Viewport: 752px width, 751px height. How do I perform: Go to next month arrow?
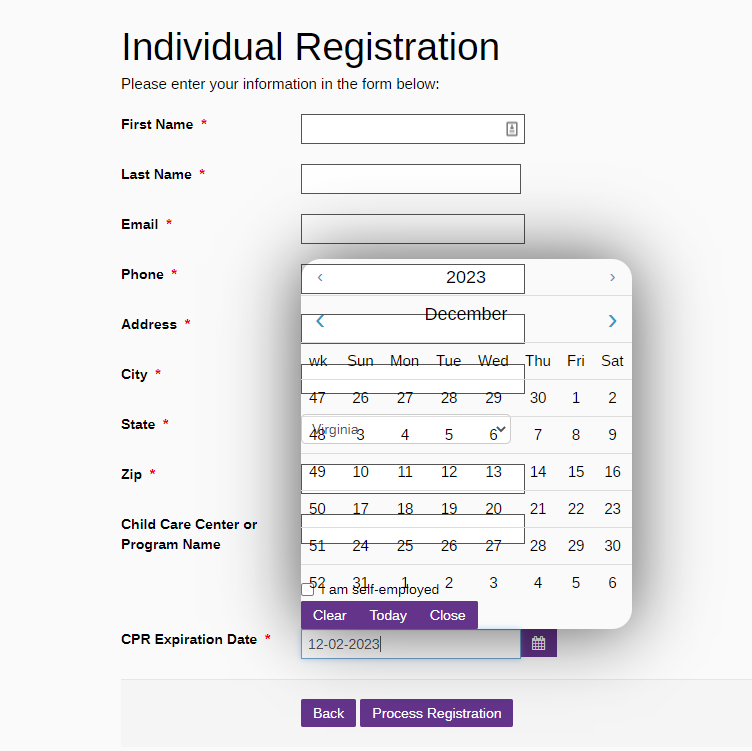point(612,321)
